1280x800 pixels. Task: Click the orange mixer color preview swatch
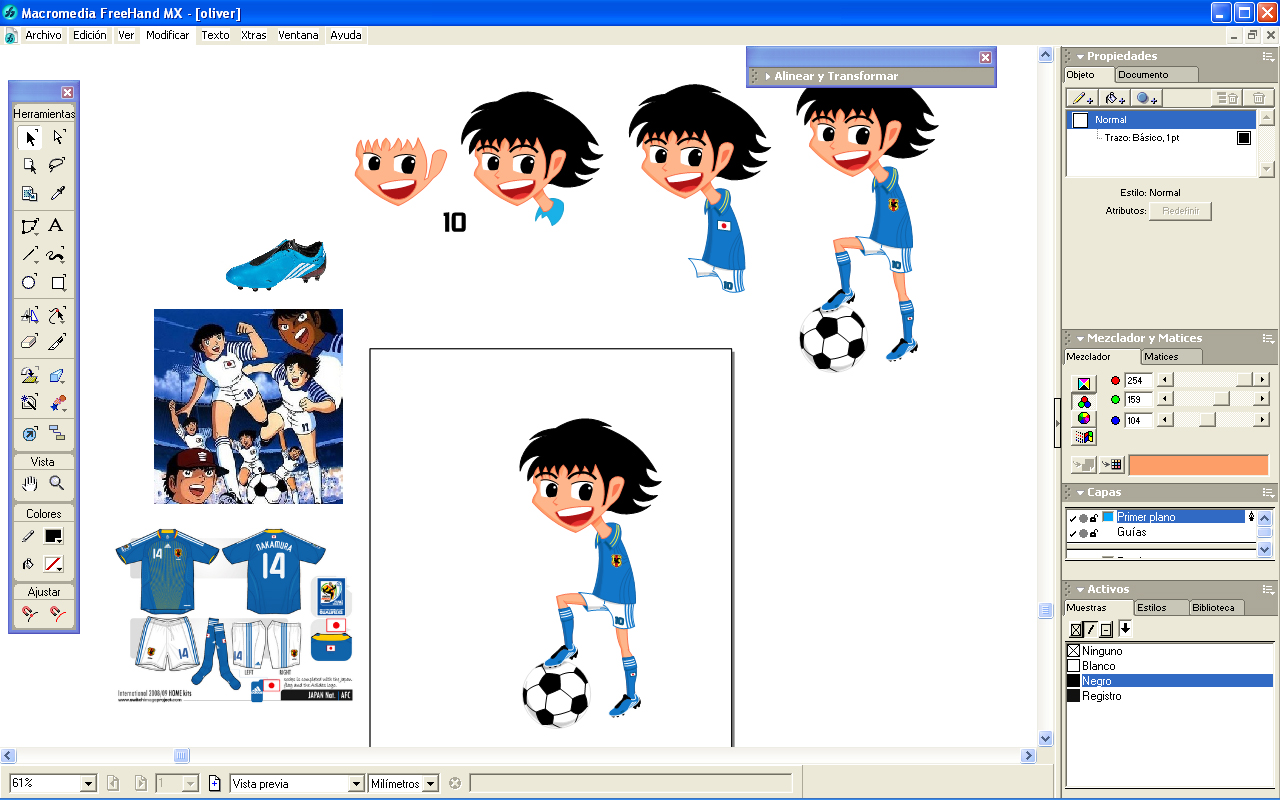(x=1198, y=465)
